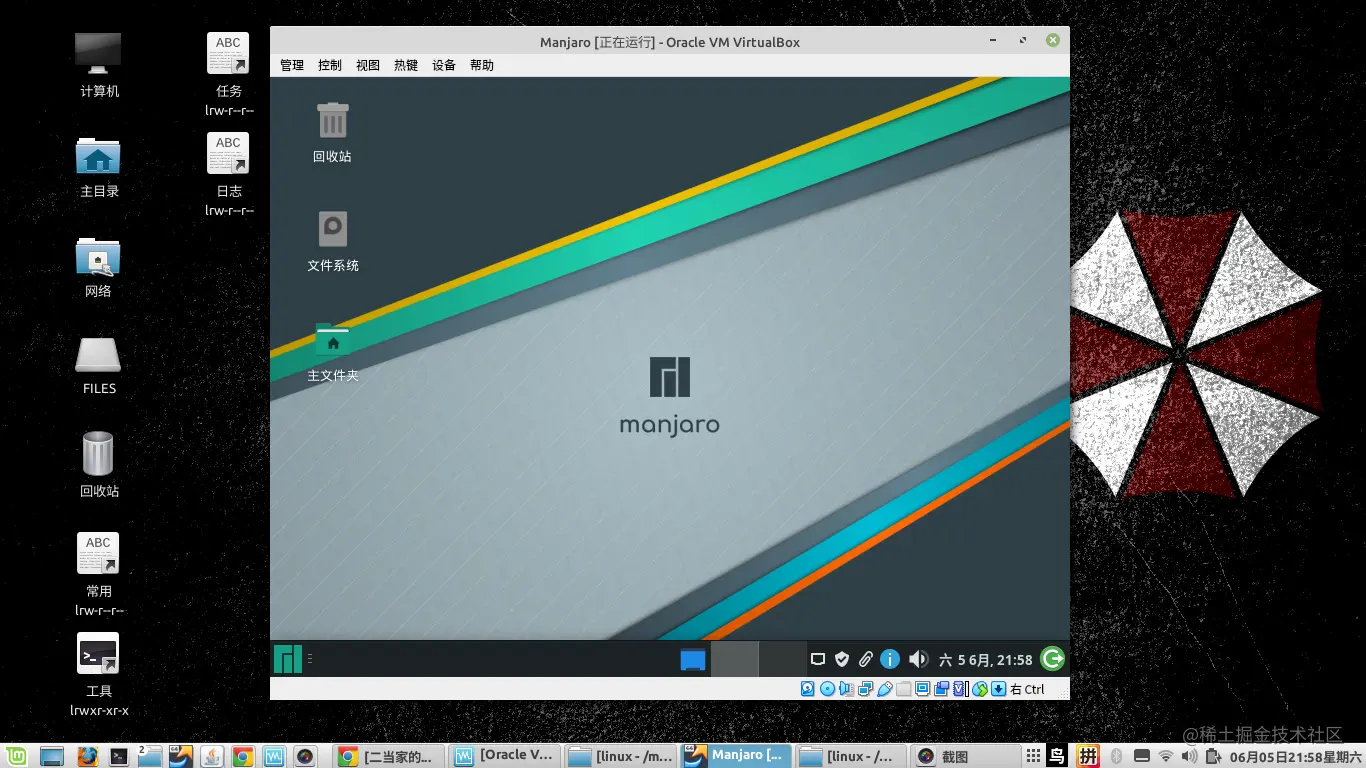Click the hard disk activity indicator in VirtualBox status bar

(808, 689)
